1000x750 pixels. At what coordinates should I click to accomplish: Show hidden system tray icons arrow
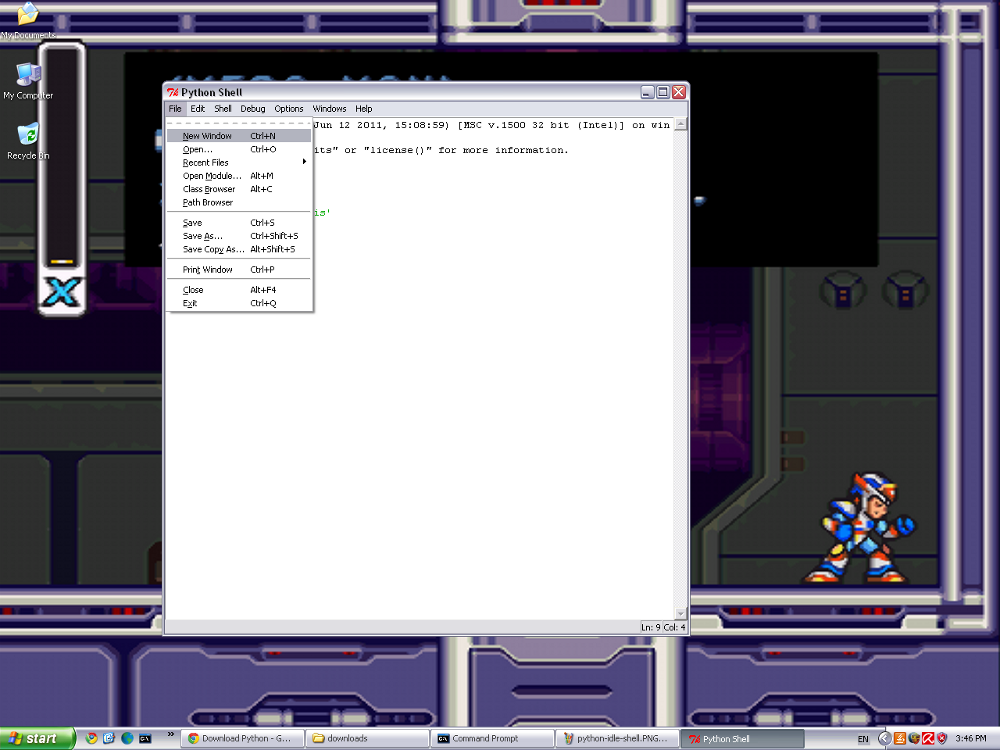(884, 739)
